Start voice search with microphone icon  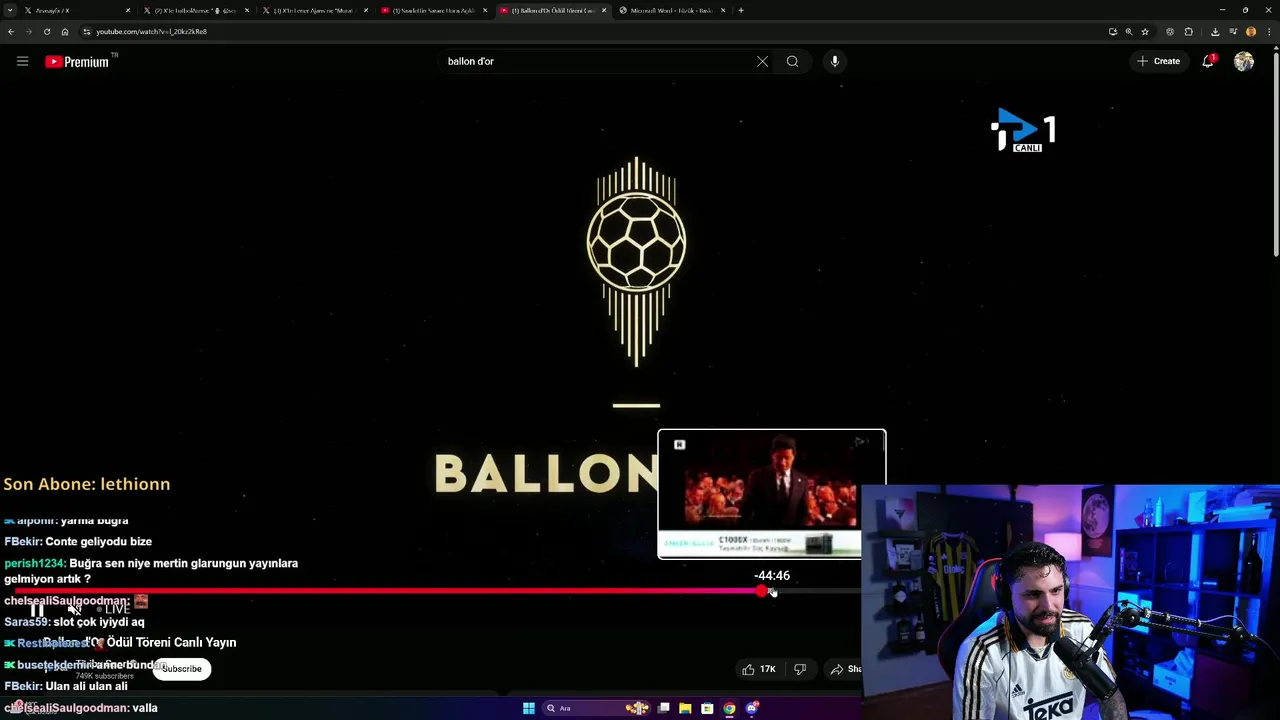[834, 61]
